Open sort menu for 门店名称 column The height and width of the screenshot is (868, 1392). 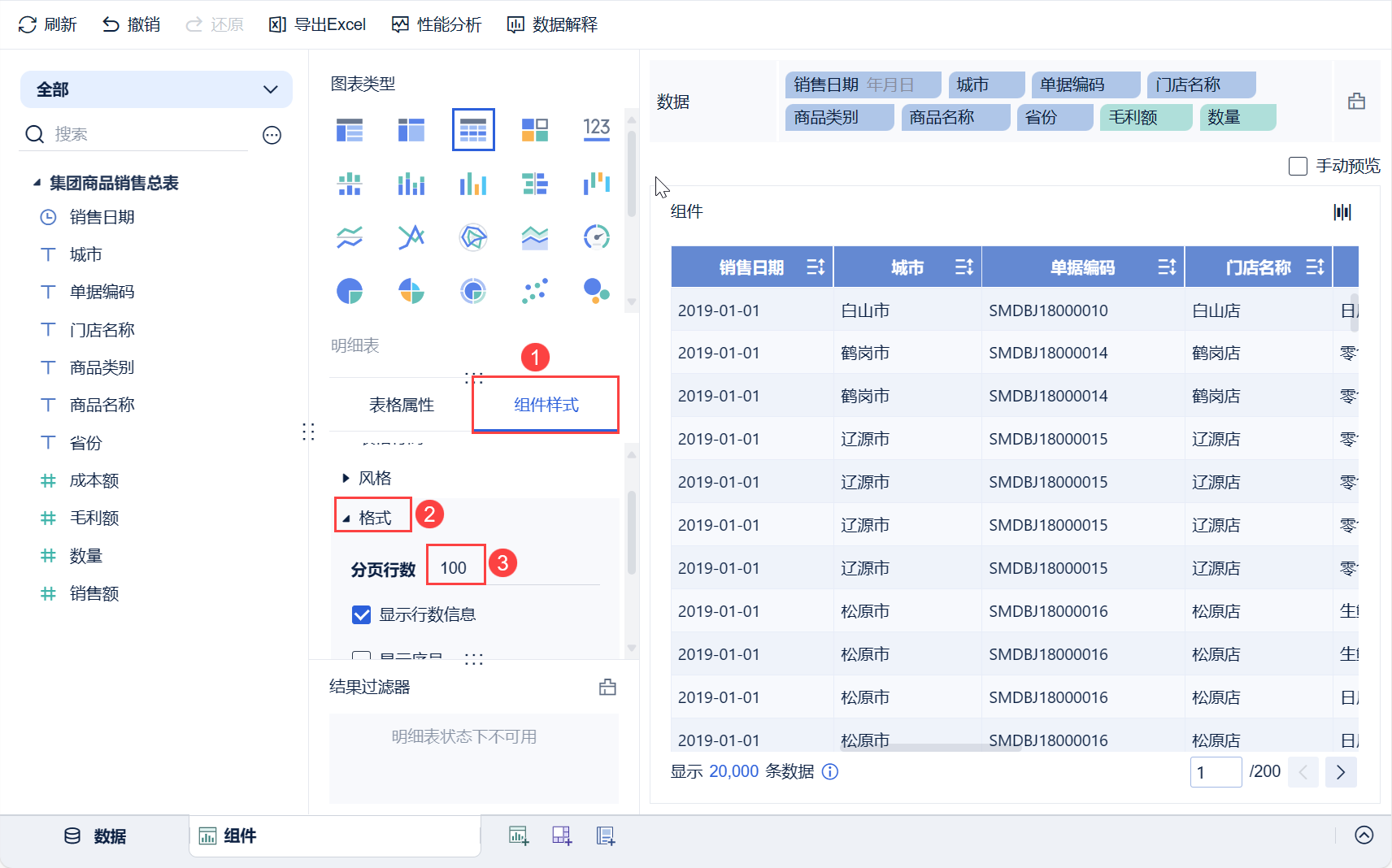click(1315, 267)
